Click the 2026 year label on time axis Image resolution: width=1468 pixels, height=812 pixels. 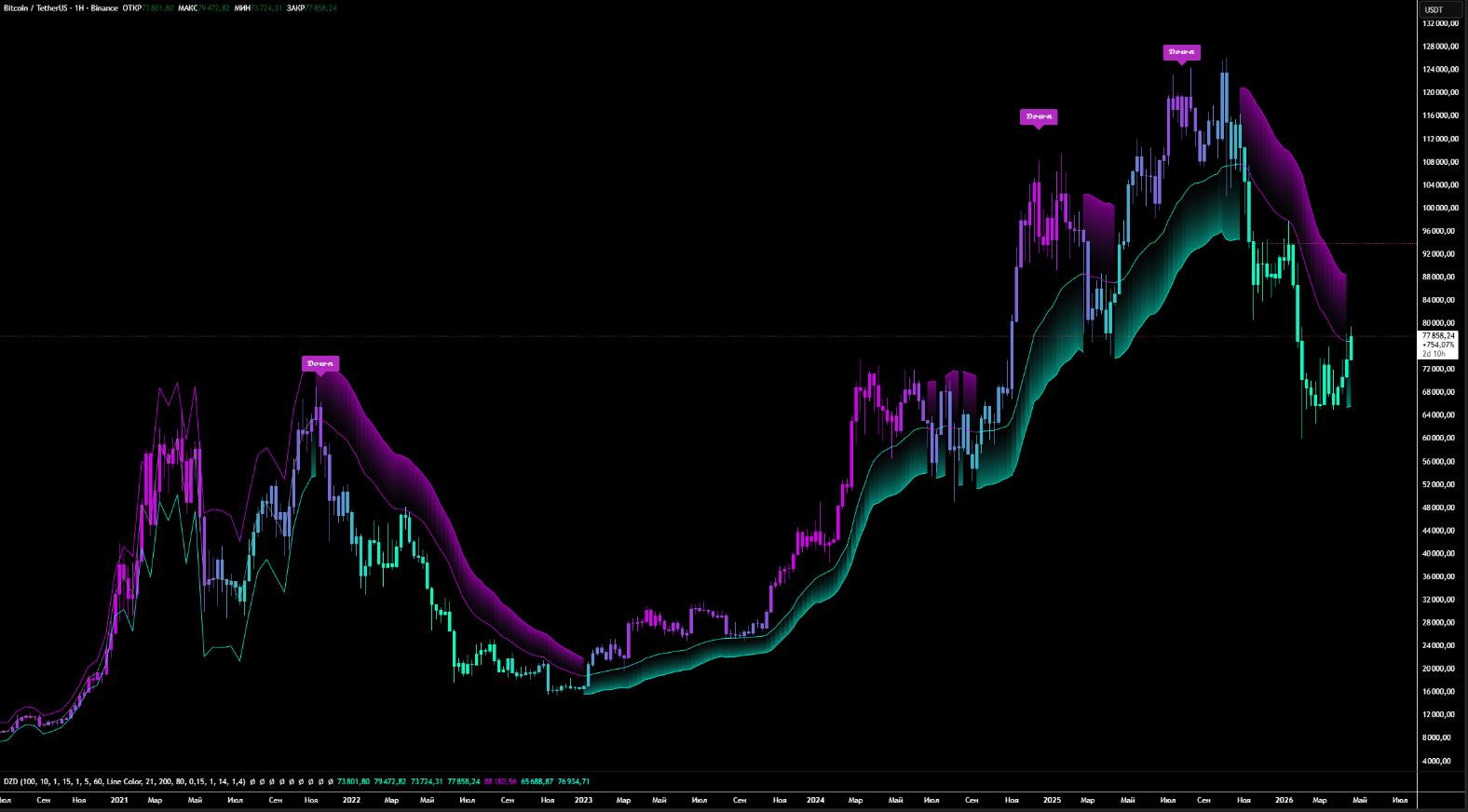click(1284, 800)
